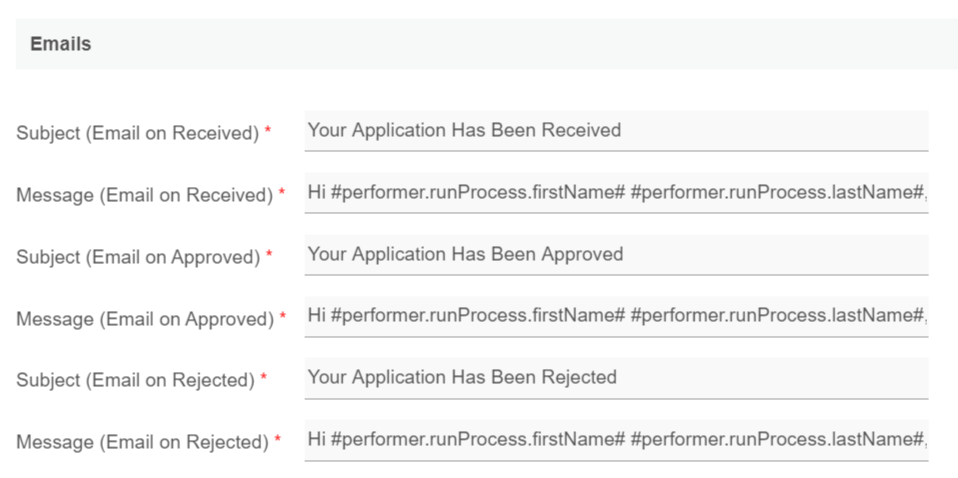Click the 'Message (Email on Received)' label

click(144, 195)
